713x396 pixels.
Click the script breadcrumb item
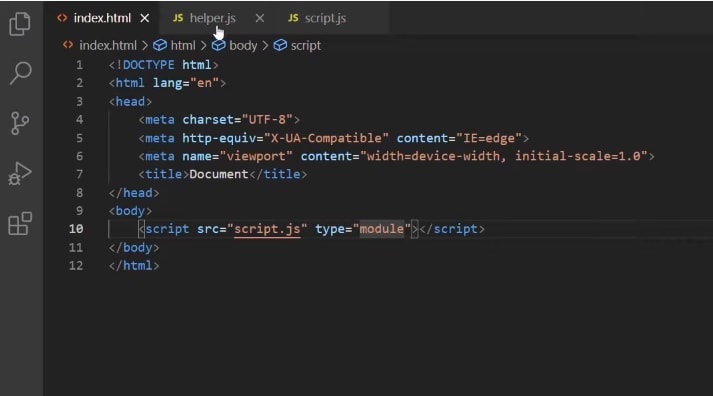point(306,45)
